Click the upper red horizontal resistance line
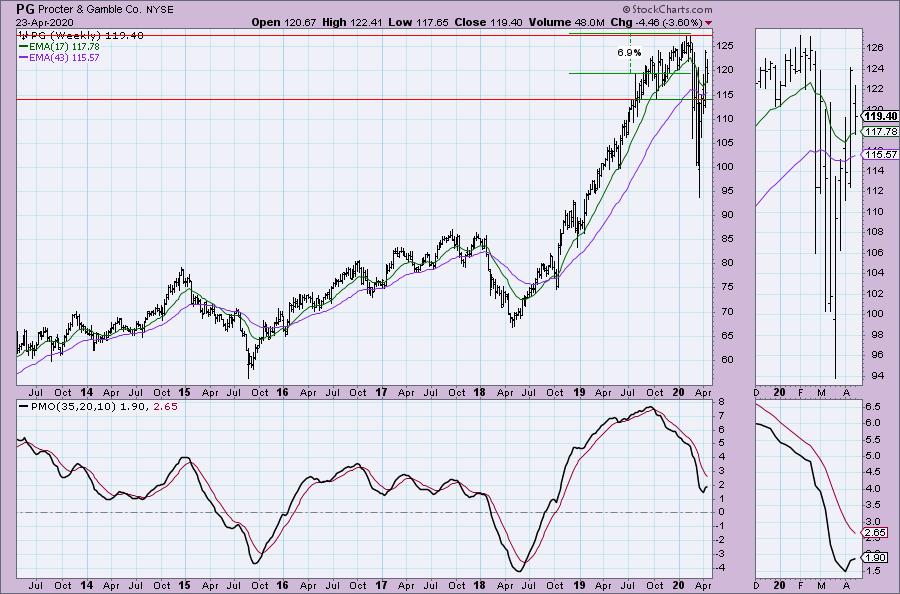The image size is (900, 594). pyautogui.click(x=364, y=36)
